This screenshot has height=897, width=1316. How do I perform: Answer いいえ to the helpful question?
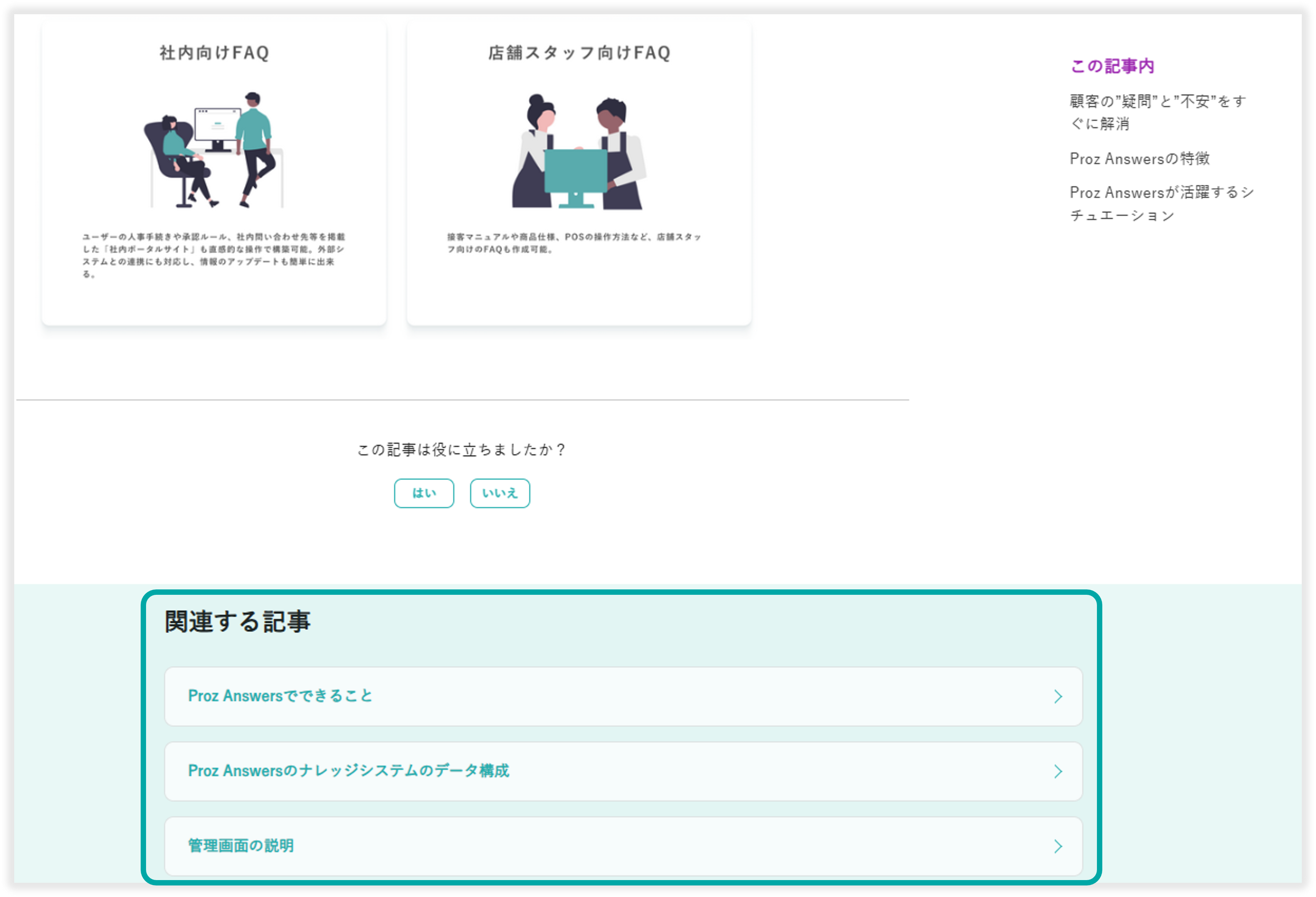pyautogui.click(x=499, y=493)
